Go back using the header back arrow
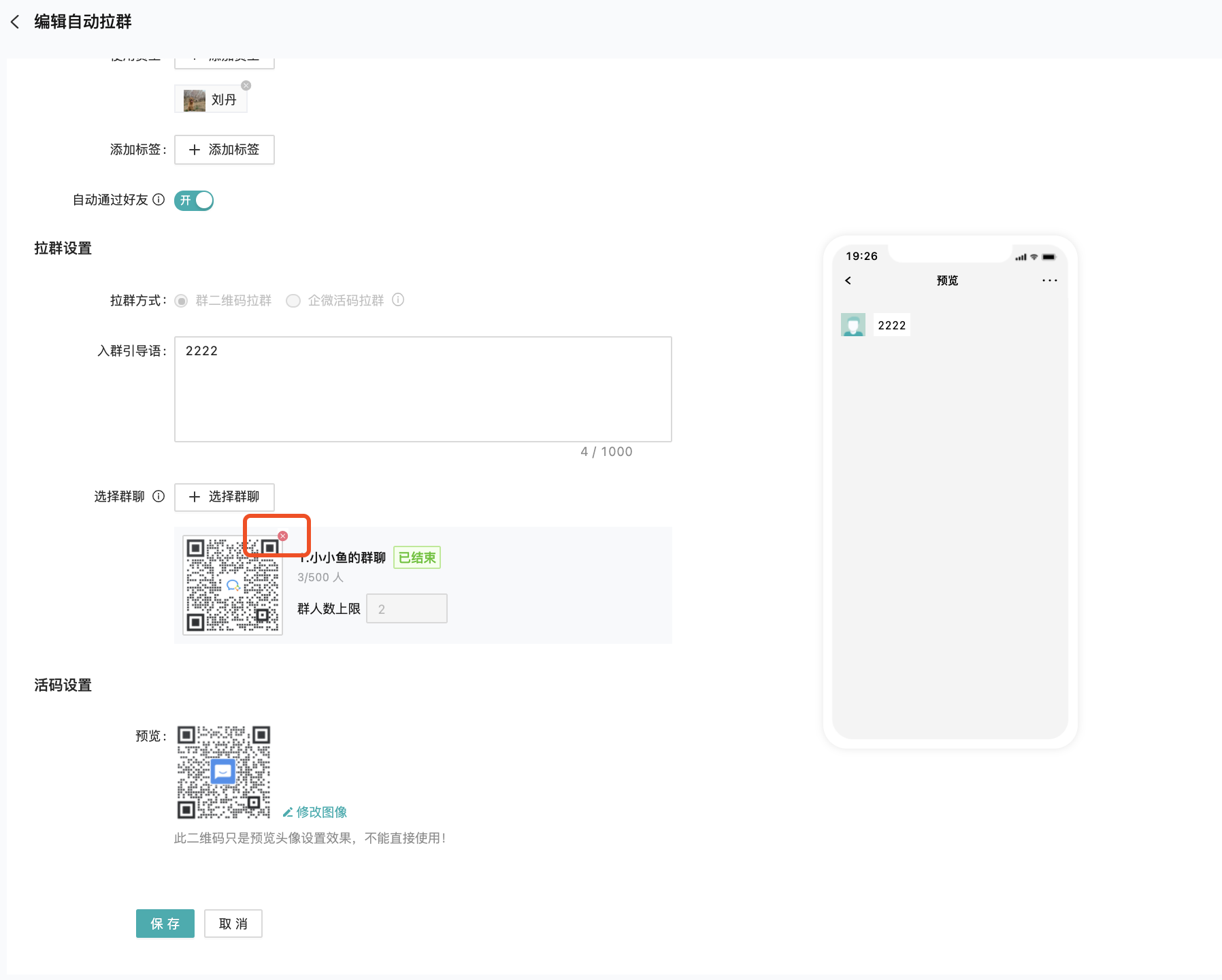Viewport: 1222px width, 980px height. (x=15, y=22)
